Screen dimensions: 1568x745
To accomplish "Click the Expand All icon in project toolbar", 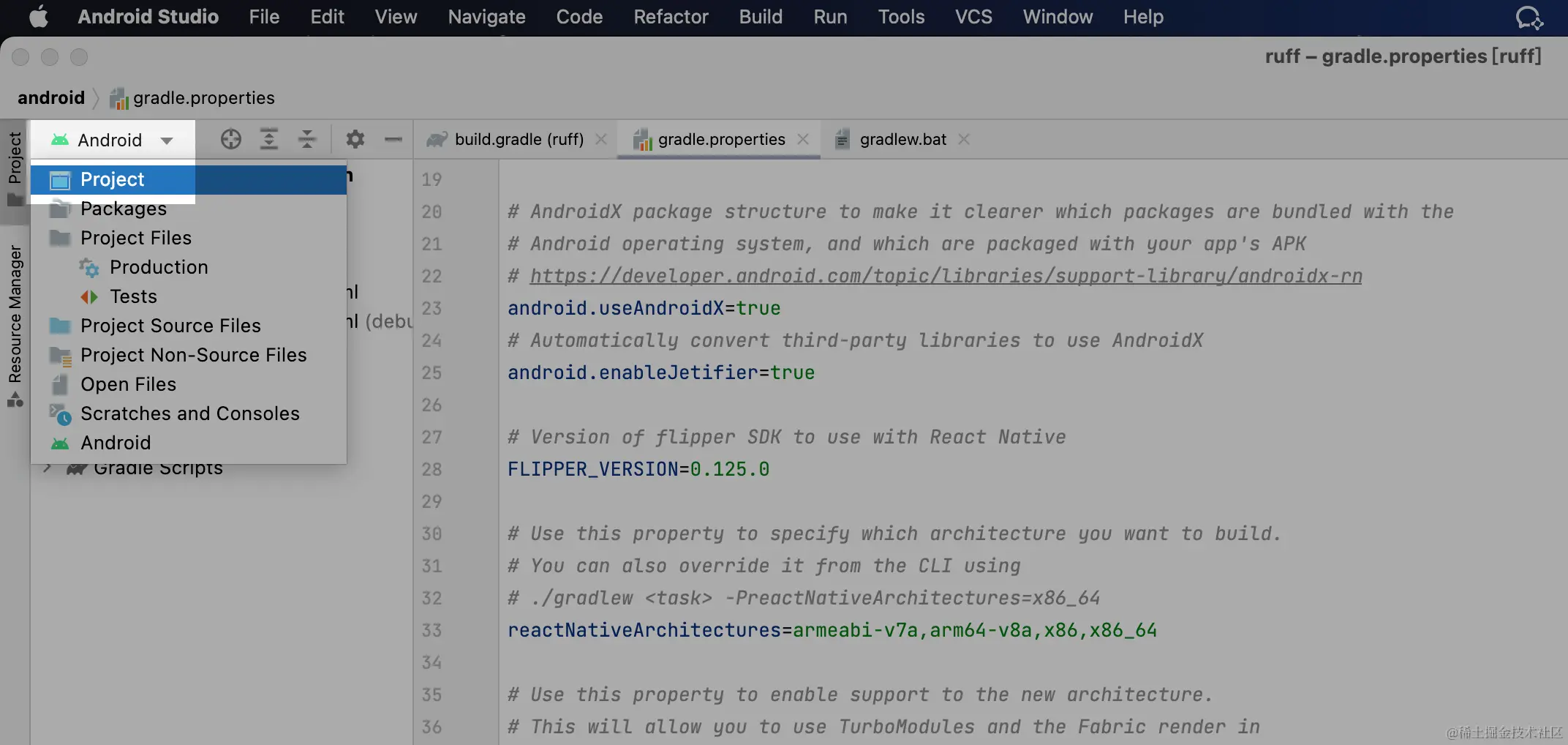I will (269, 139).
